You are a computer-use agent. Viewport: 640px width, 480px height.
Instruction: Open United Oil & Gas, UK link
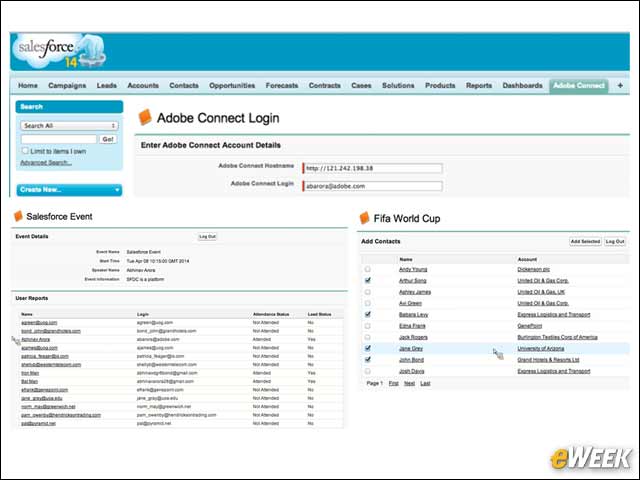coord(541,292)
